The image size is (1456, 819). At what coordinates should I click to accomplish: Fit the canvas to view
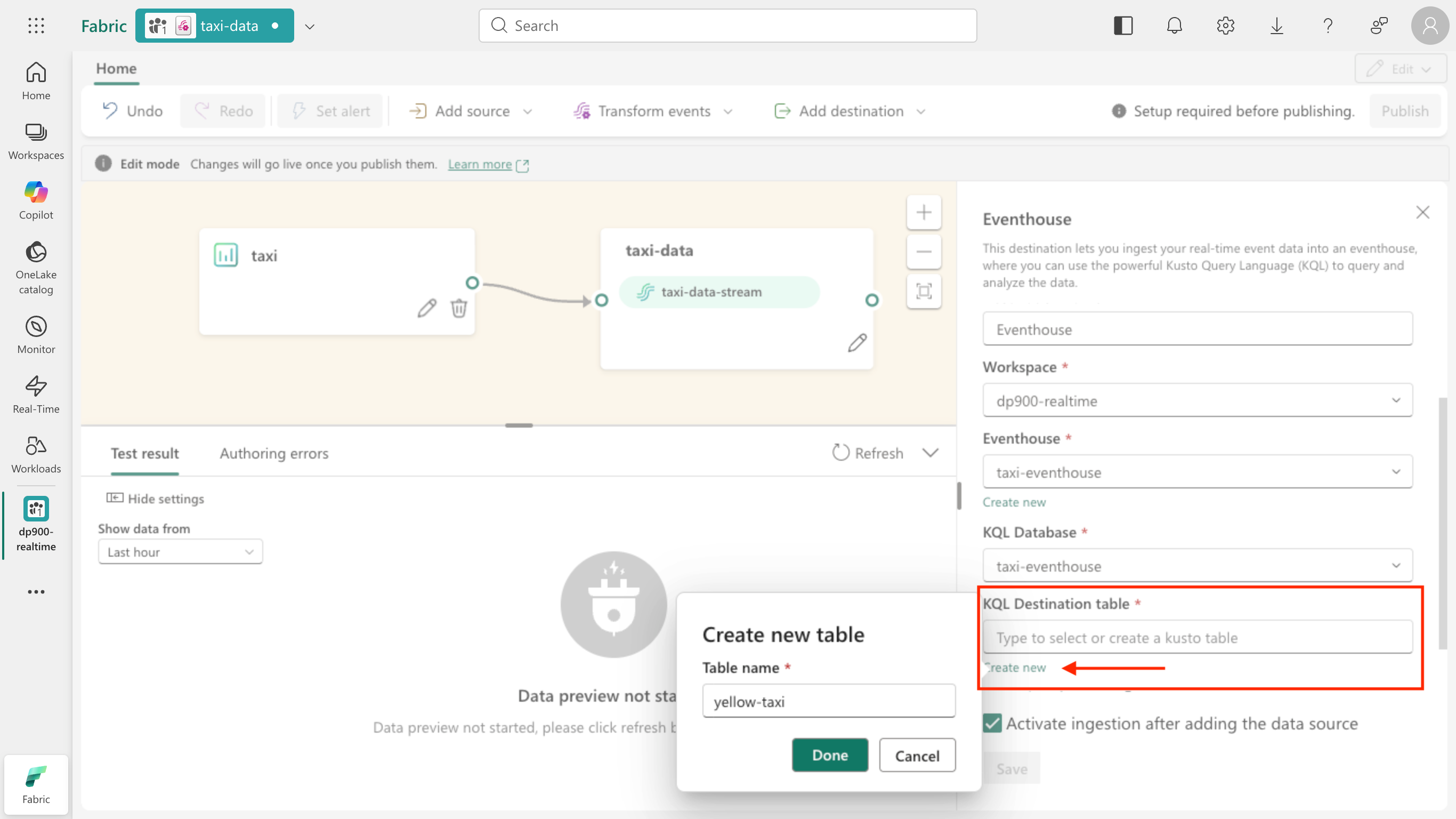point(924,291)
